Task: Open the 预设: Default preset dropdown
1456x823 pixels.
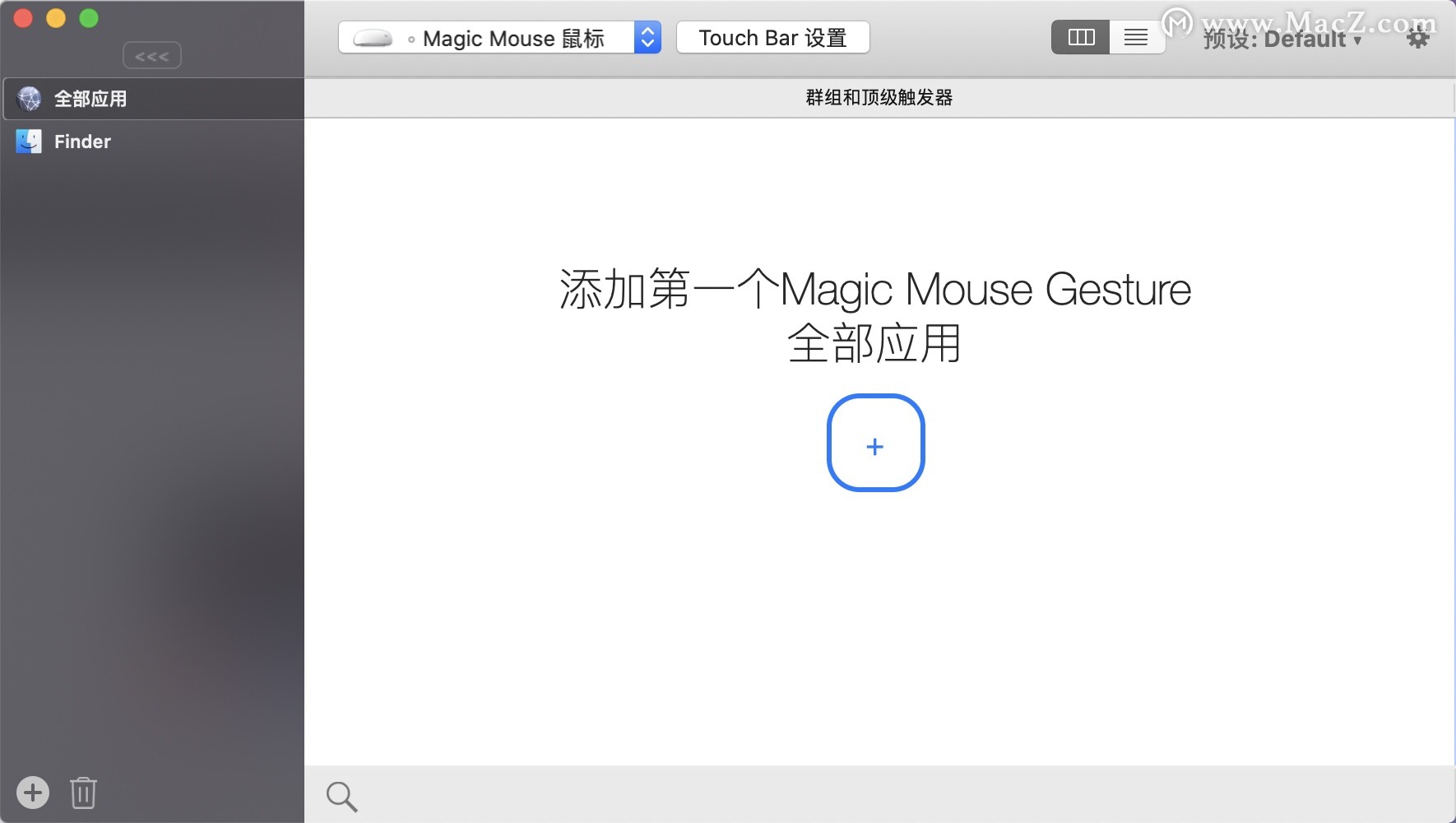Action: click(1283, 39)
